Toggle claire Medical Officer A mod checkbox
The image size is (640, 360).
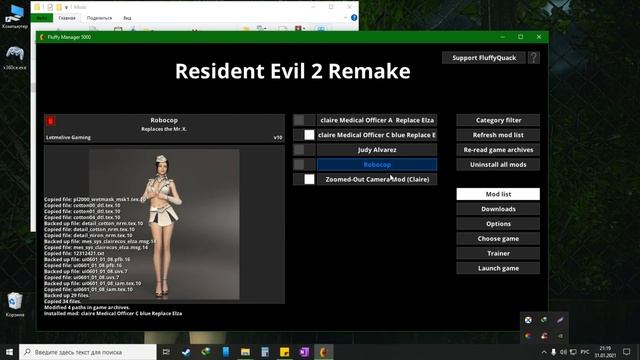click(304, 120)
